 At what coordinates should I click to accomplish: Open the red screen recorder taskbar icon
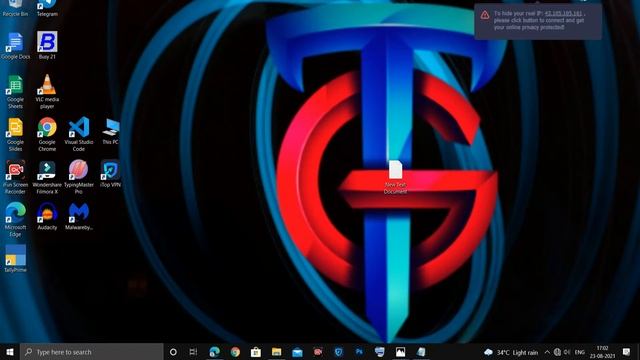tap(318, 352)
